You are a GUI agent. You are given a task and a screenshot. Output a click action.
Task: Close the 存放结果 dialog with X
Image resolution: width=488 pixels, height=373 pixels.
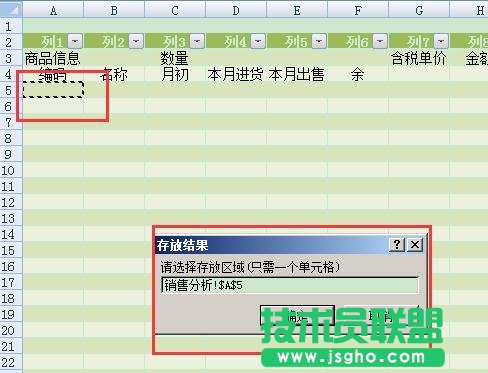pos(415,245)
